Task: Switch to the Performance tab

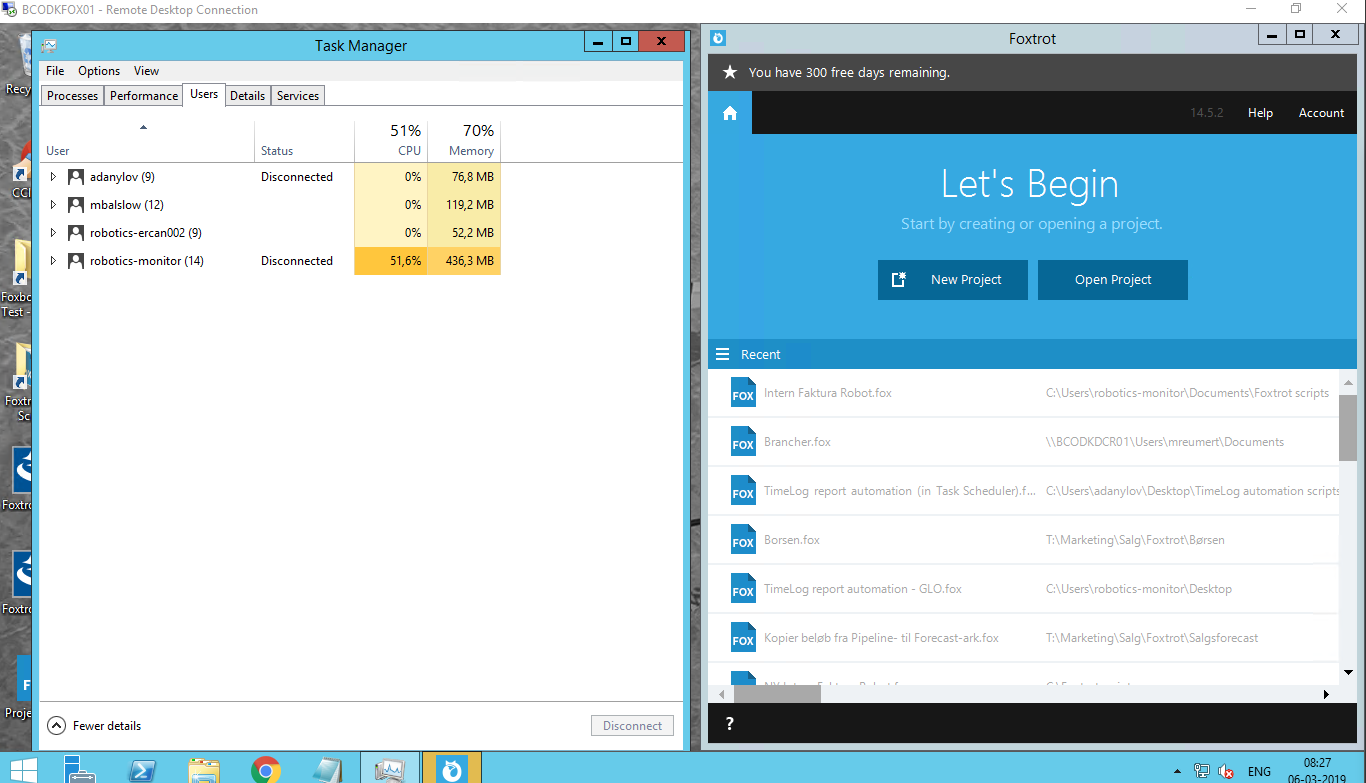Action: [x=144, y=96]
